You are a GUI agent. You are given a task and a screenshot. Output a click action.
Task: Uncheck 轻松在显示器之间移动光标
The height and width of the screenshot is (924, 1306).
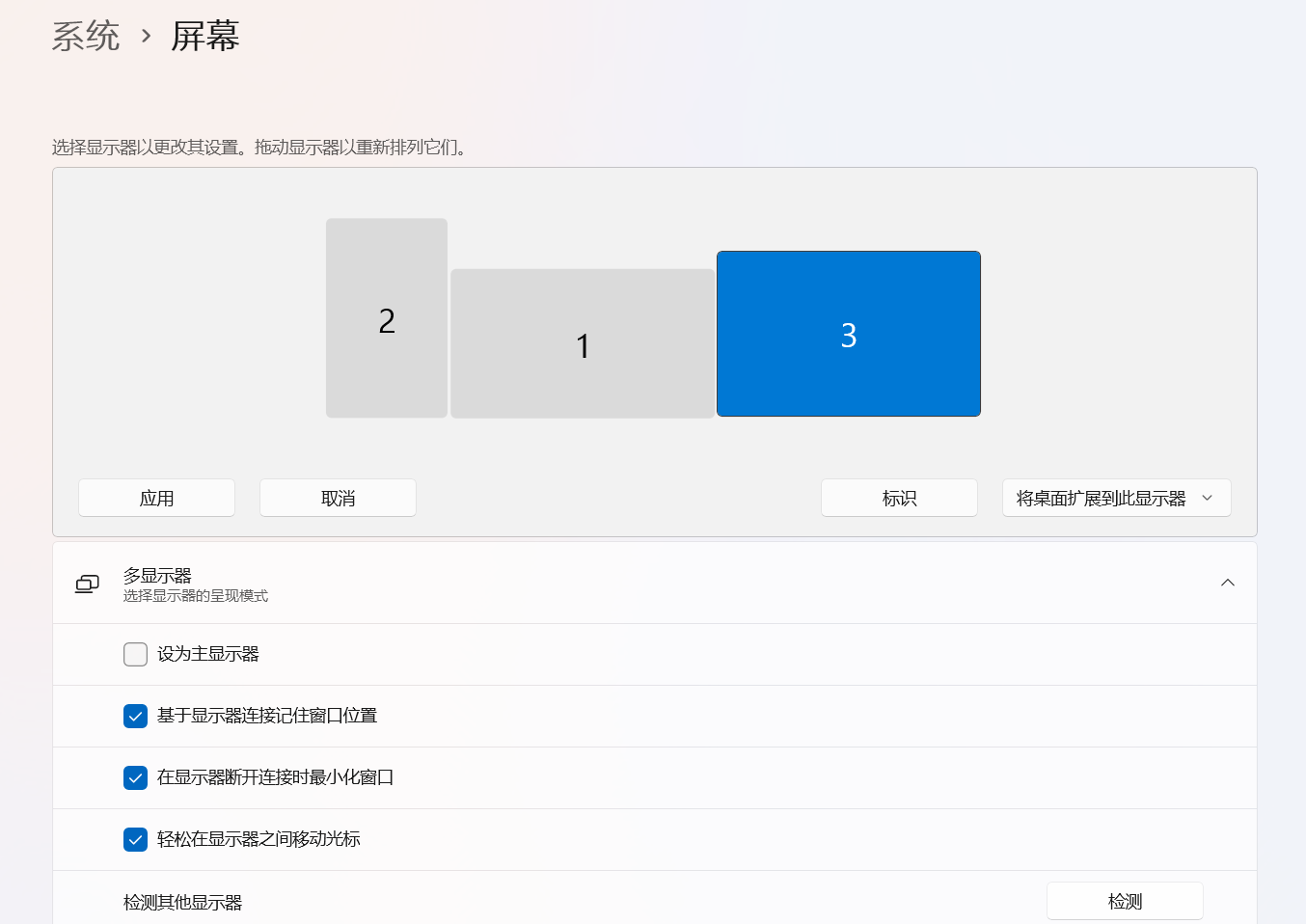(135, 839)
